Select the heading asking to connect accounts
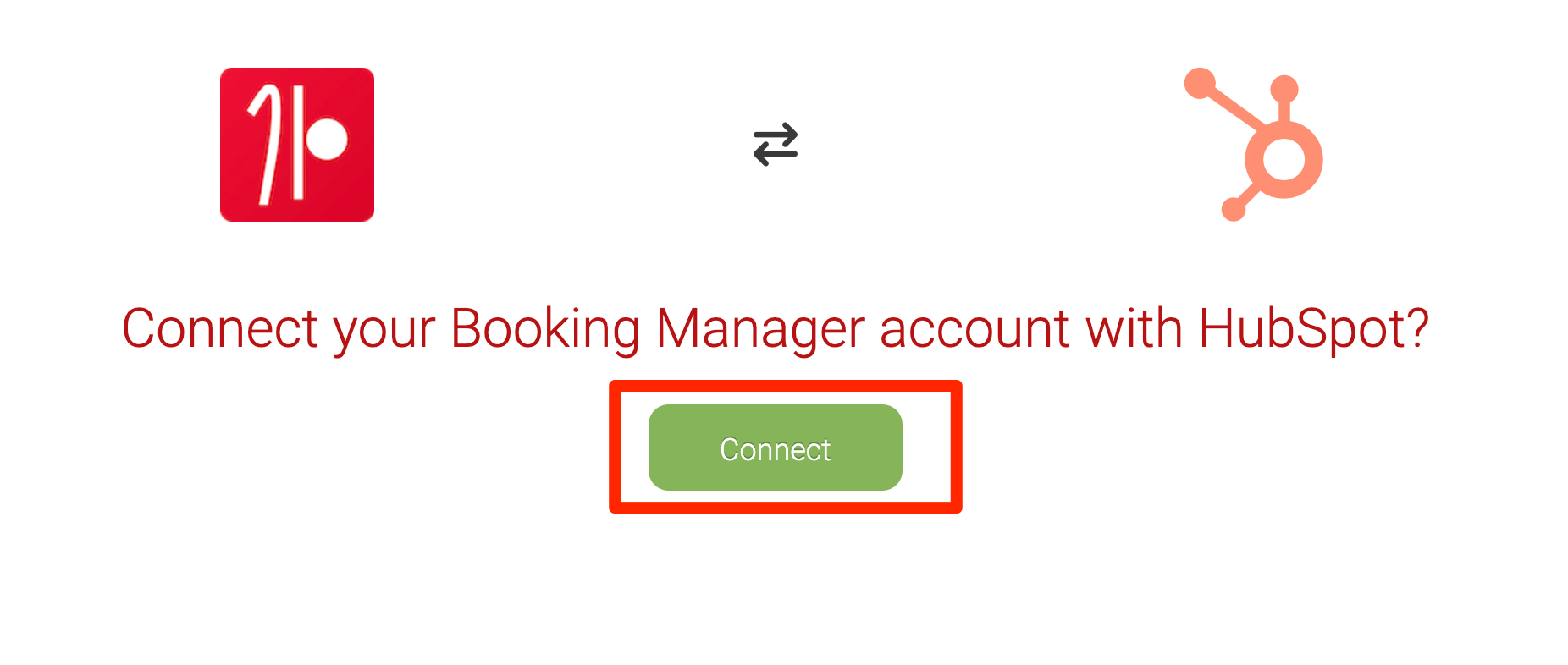This screenshot has width=1568, height=665. coord(776,328)
